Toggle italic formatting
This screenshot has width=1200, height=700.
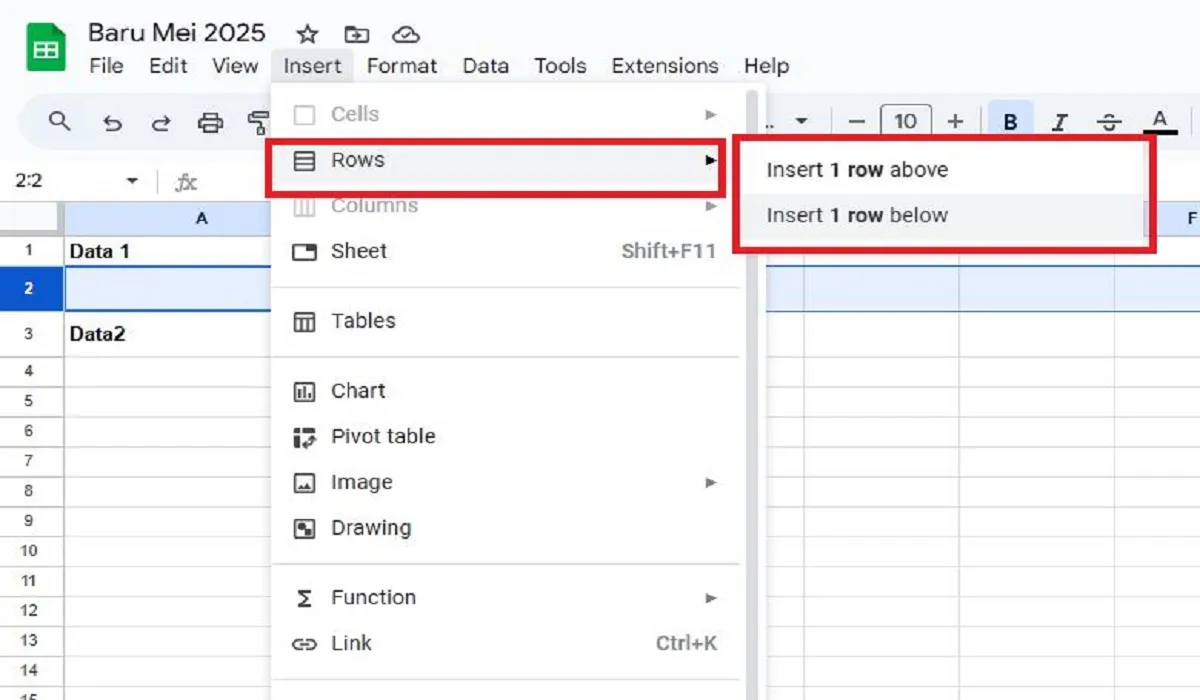pos(1060,121)
